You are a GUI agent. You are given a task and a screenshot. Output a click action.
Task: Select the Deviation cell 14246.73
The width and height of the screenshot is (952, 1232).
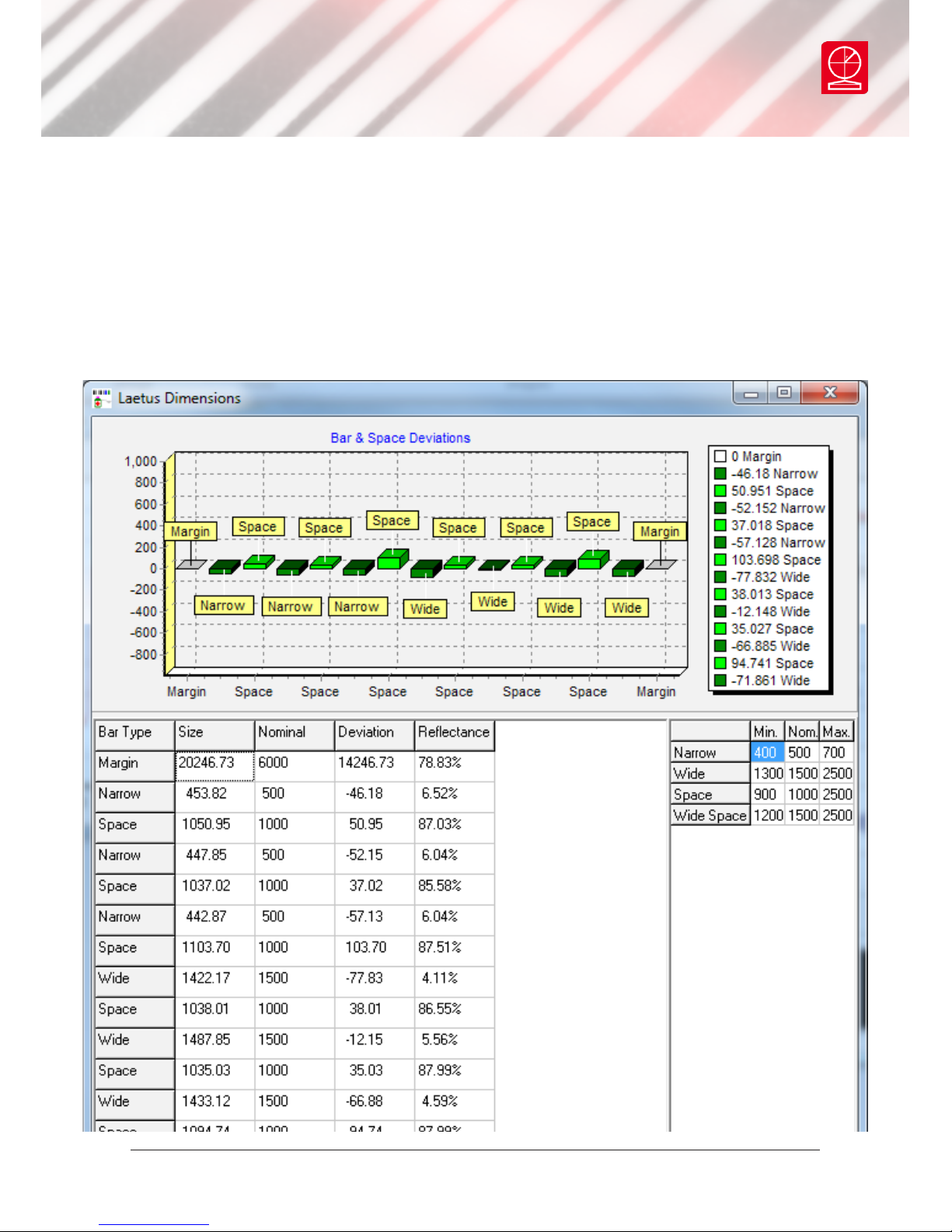(375, 765)
